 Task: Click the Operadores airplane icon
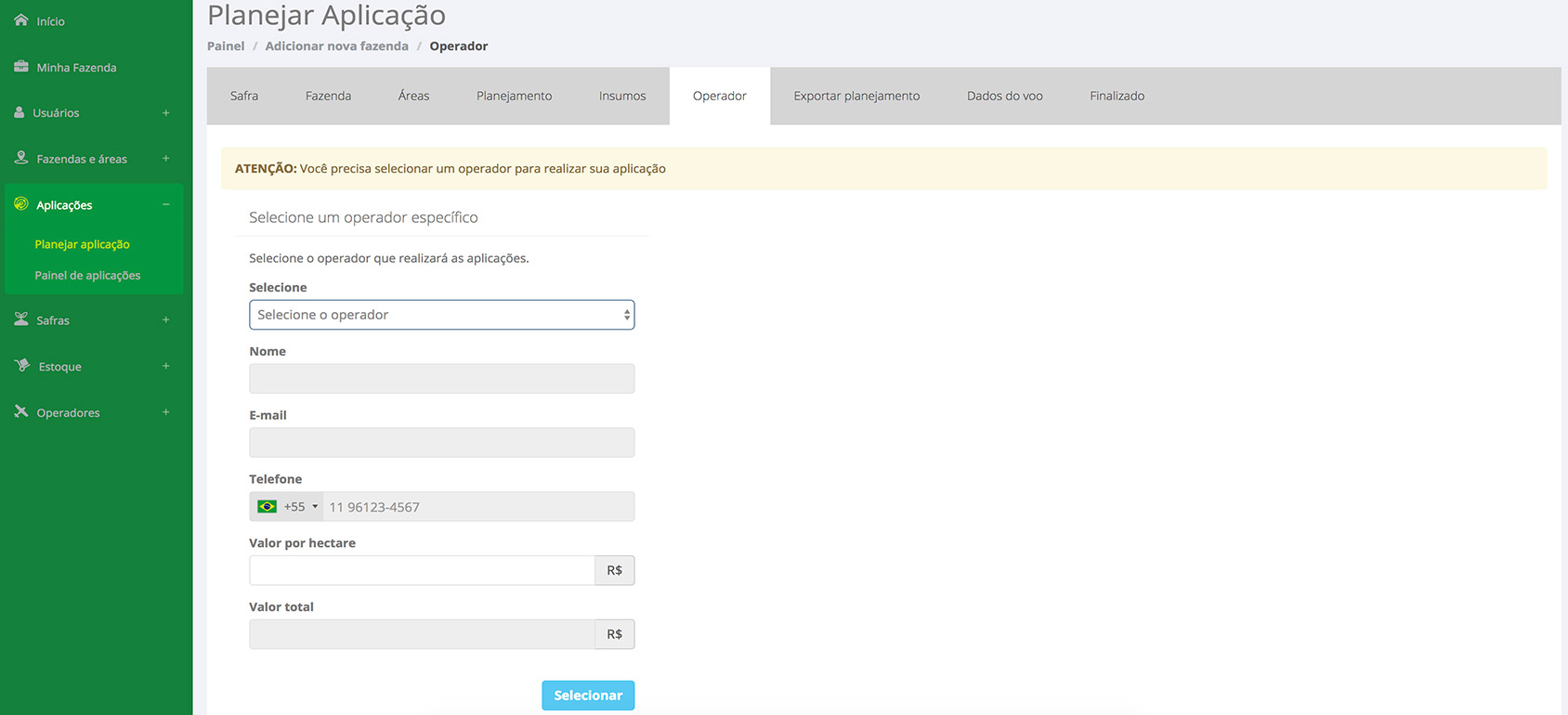point(20,411)
